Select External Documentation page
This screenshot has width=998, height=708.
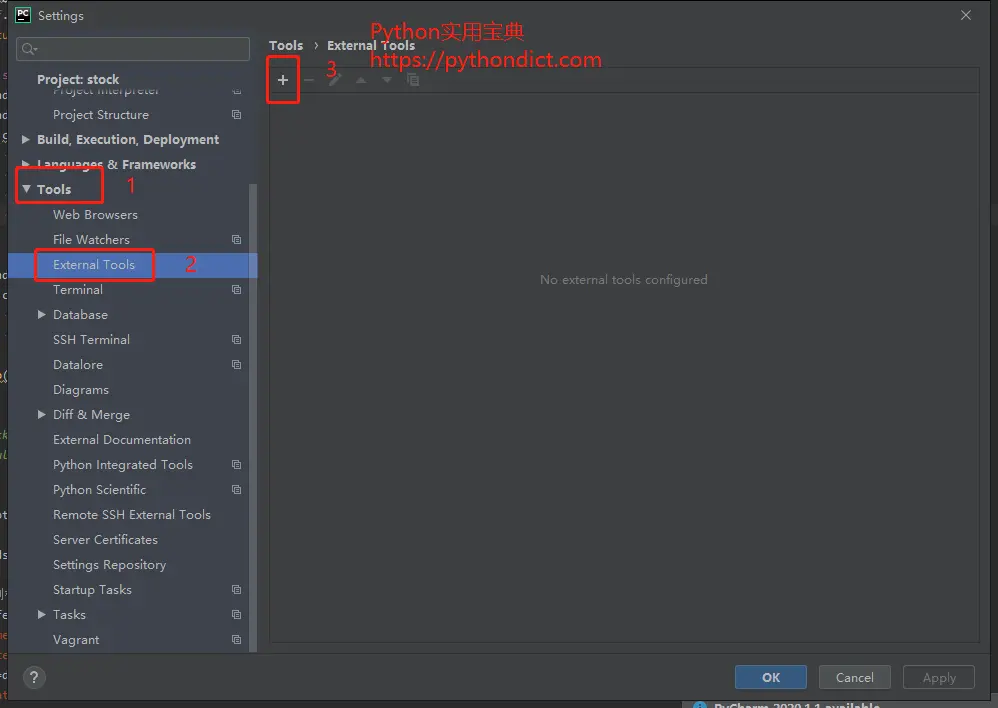122,439
